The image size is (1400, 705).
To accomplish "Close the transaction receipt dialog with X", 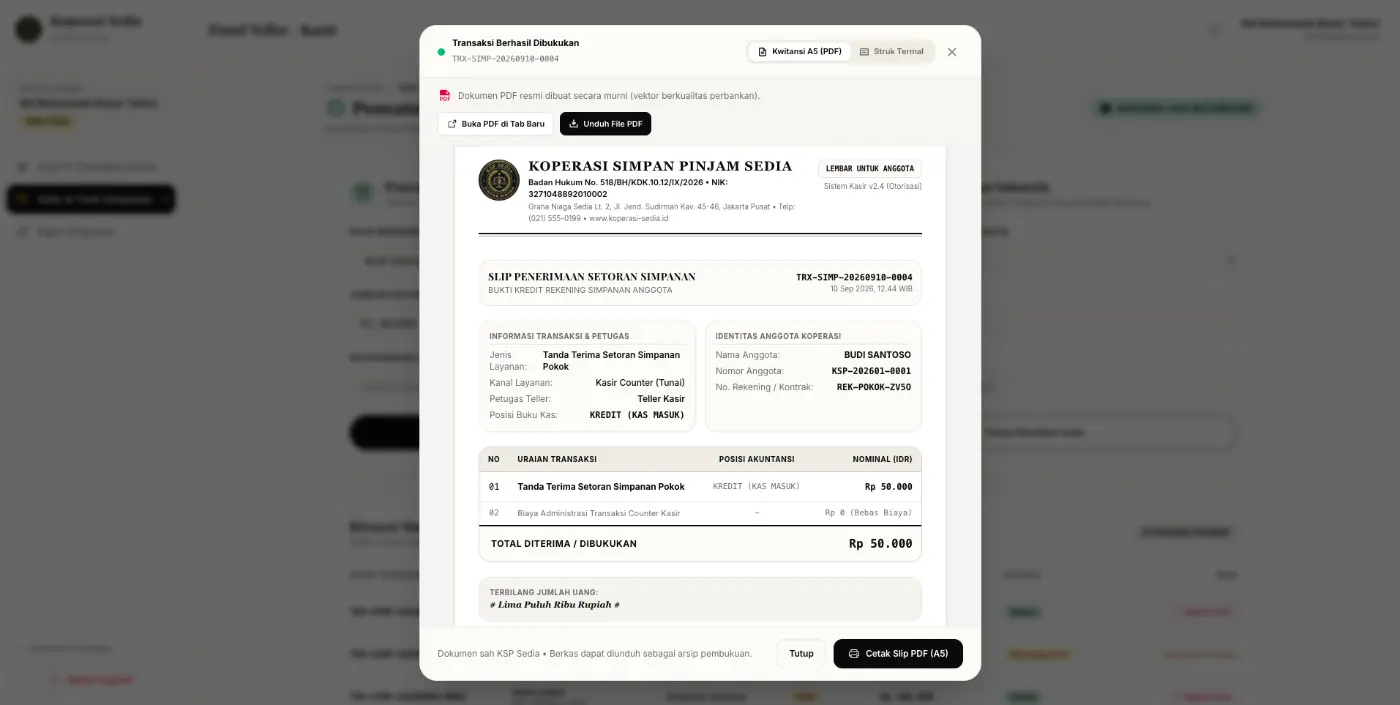I will (952, 52).
